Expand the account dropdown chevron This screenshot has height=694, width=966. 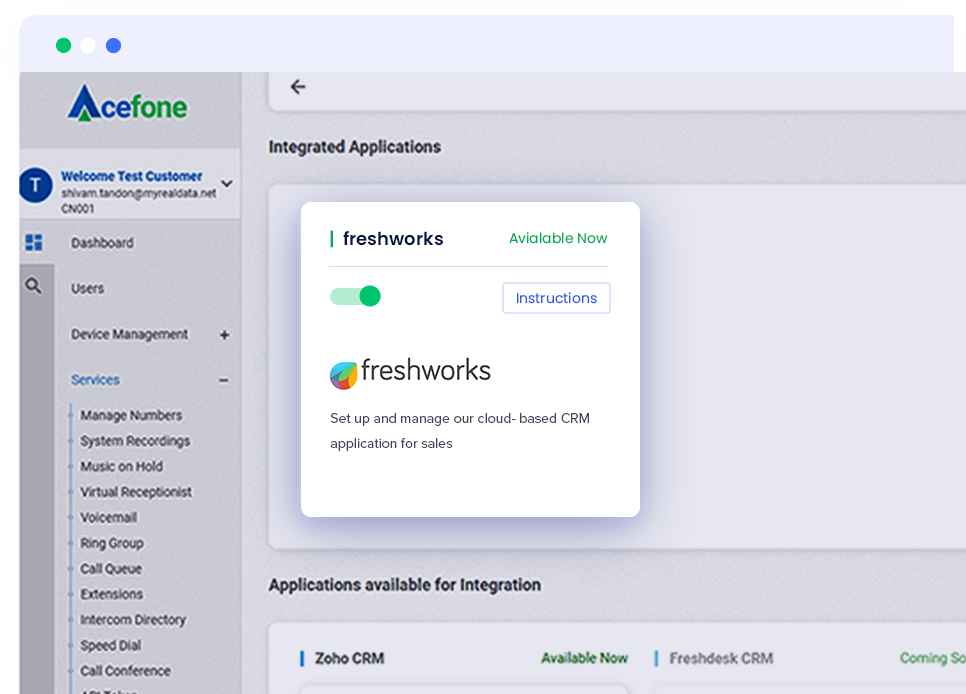tap(227, 184)
